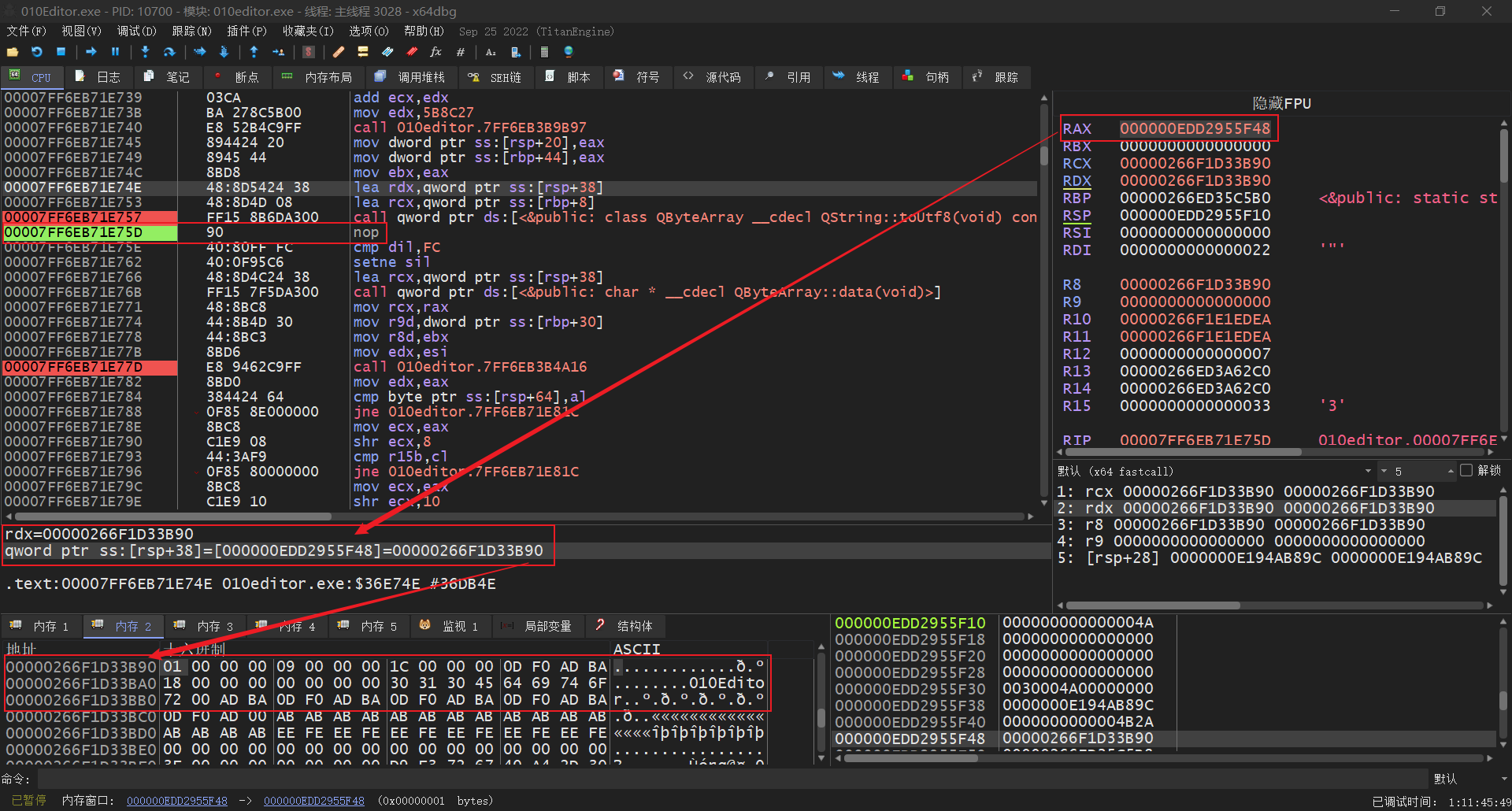Expand the calling convention dropdown

[1368, 471]
